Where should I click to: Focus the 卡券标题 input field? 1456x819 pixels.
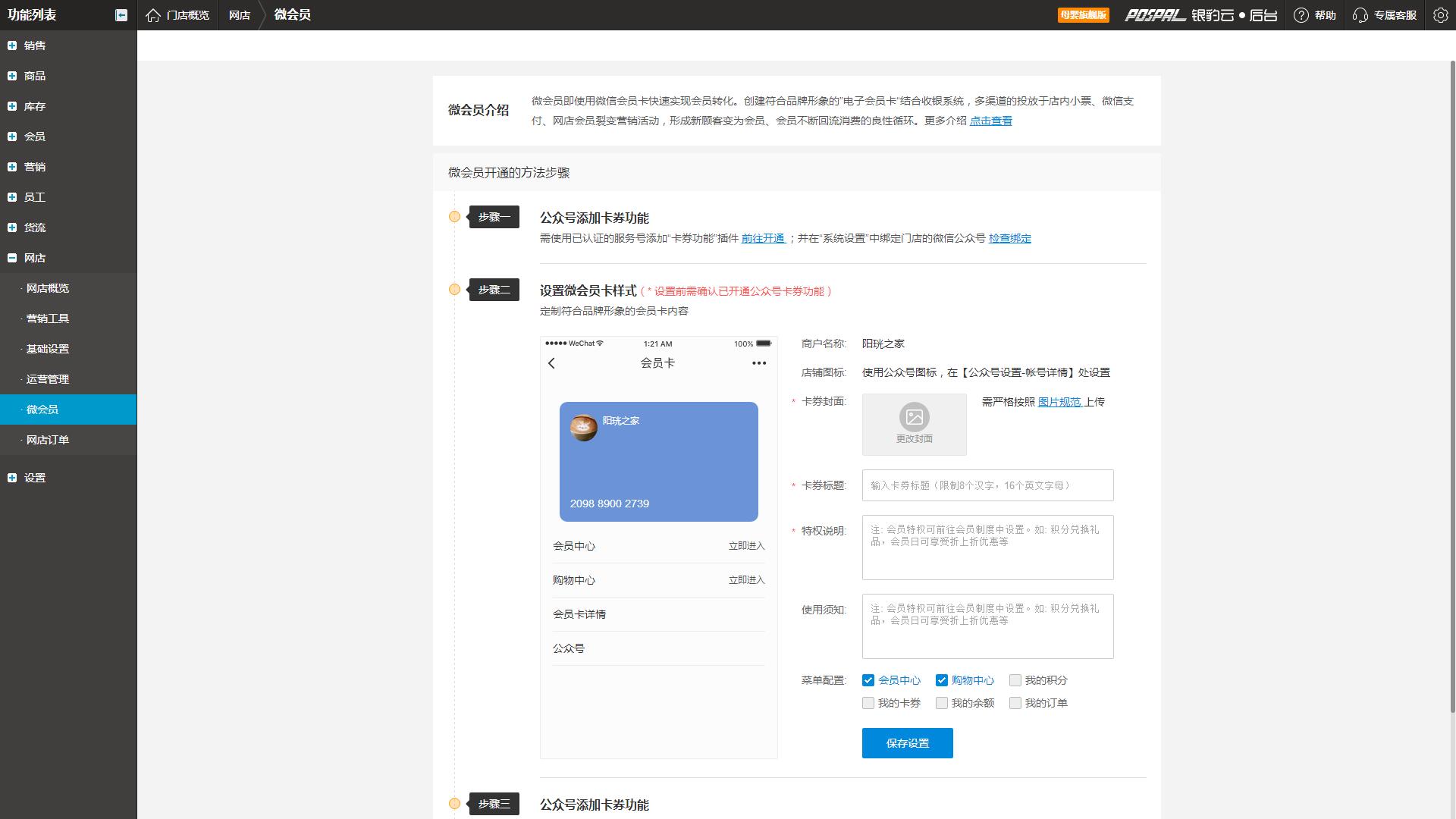(x=988, y=485)
